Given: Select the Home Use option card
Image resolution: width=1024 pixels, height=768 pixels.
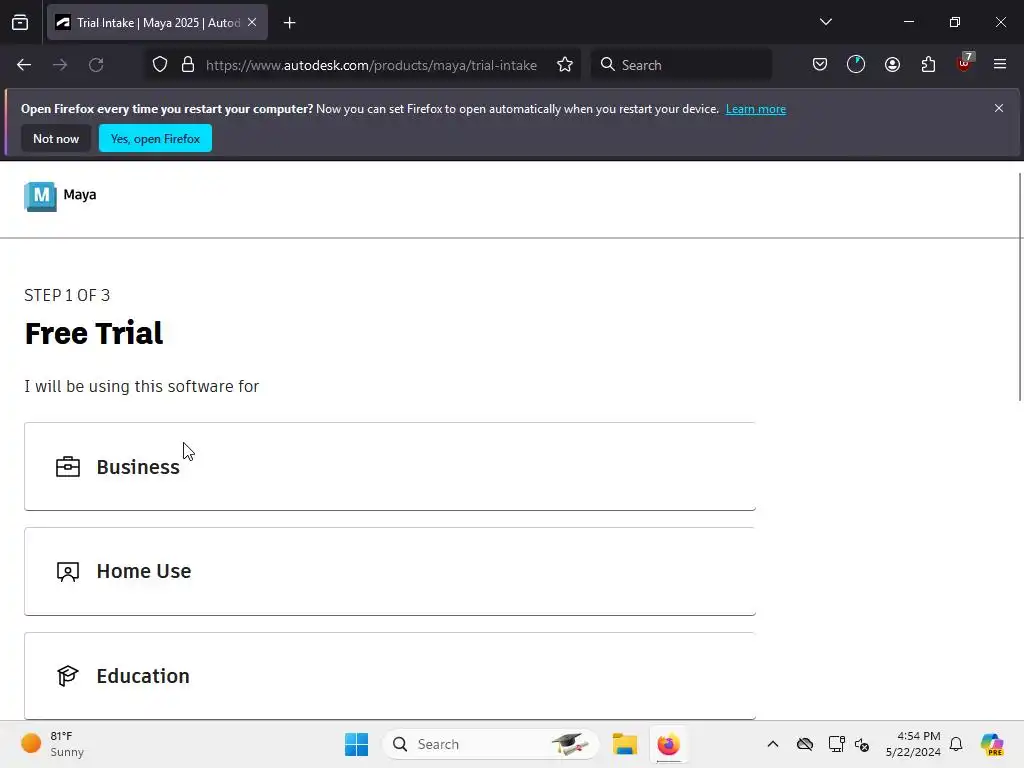Looking at the screenshot, I should click(x=390, y=571).
